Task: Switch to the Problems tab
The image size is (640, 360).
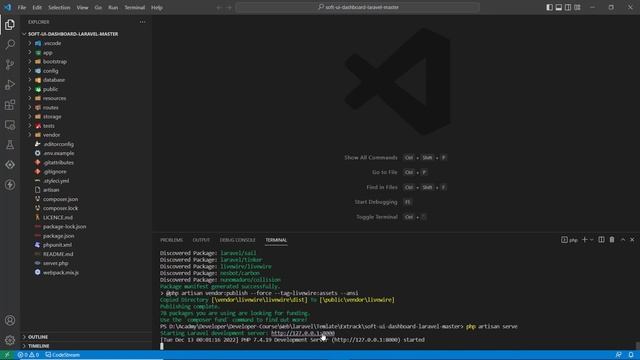Action: [171, 240]
